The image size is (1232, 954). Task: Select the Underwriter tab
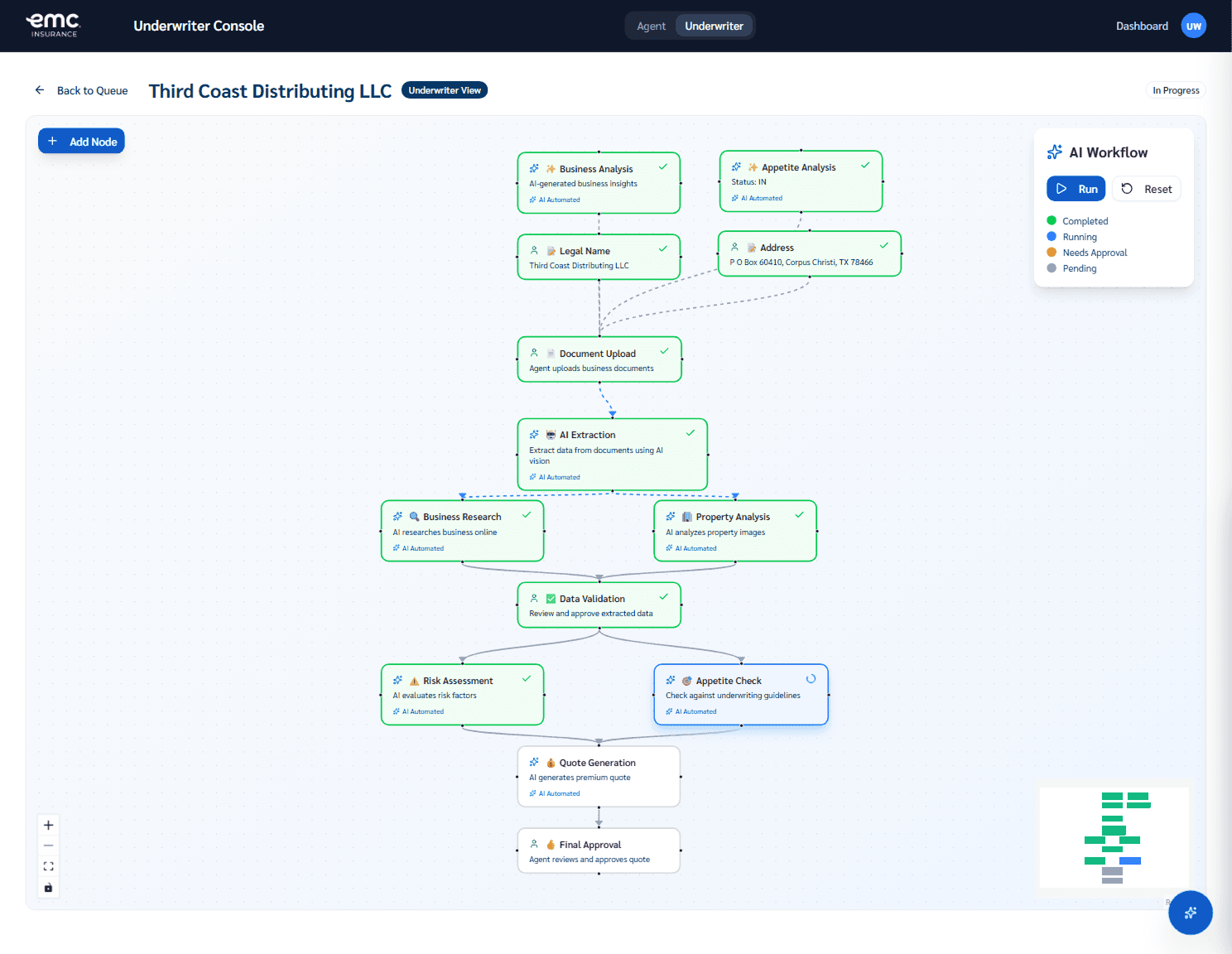714,25
